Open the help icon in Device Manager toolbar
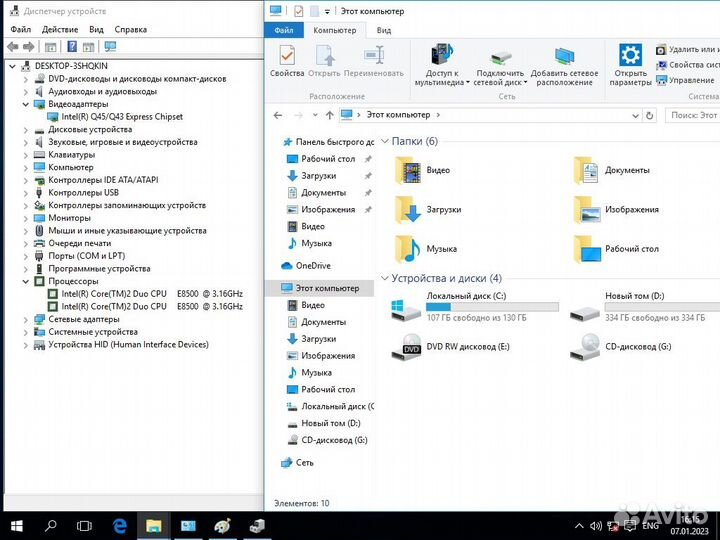Screen dimensions: 720x540 click(x=72, y=46)
